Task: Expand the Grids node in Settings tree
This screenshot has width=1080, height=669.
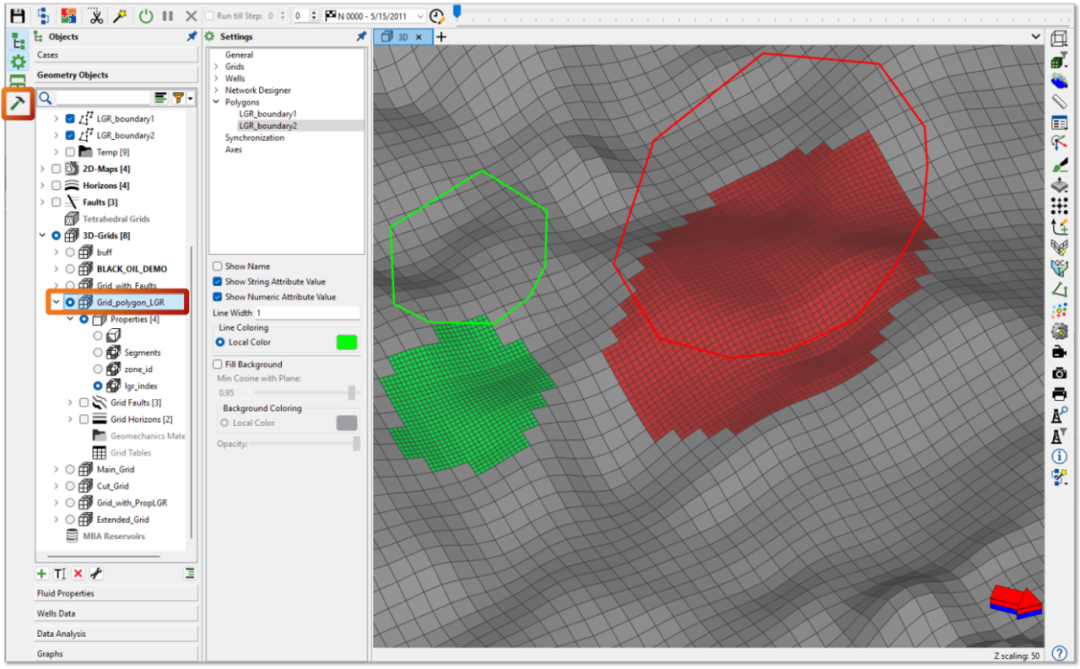Action: (216, 67)
